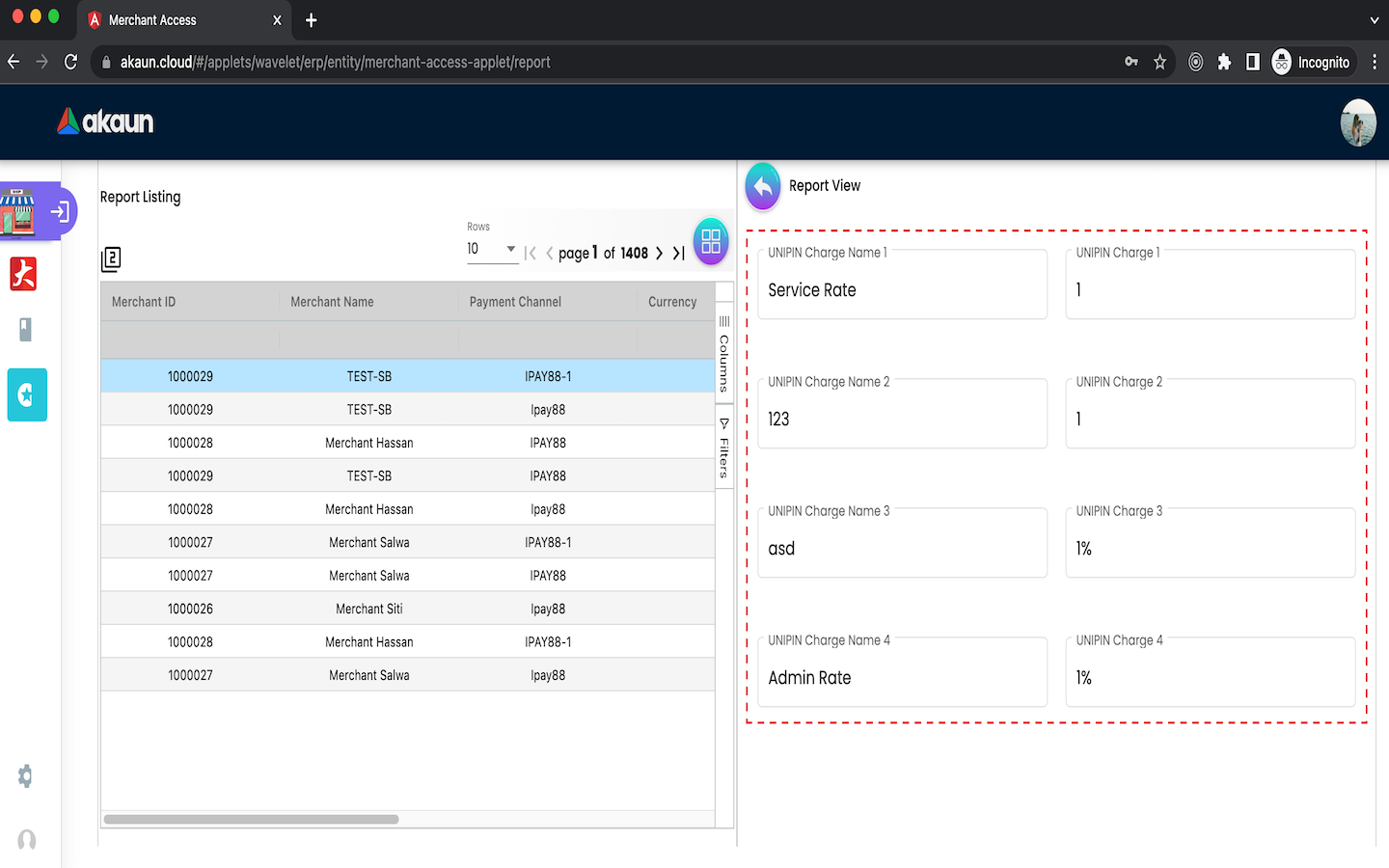1389x868 pixels.
Task: Open a new browser tab
Action: (x=311, y=20)
